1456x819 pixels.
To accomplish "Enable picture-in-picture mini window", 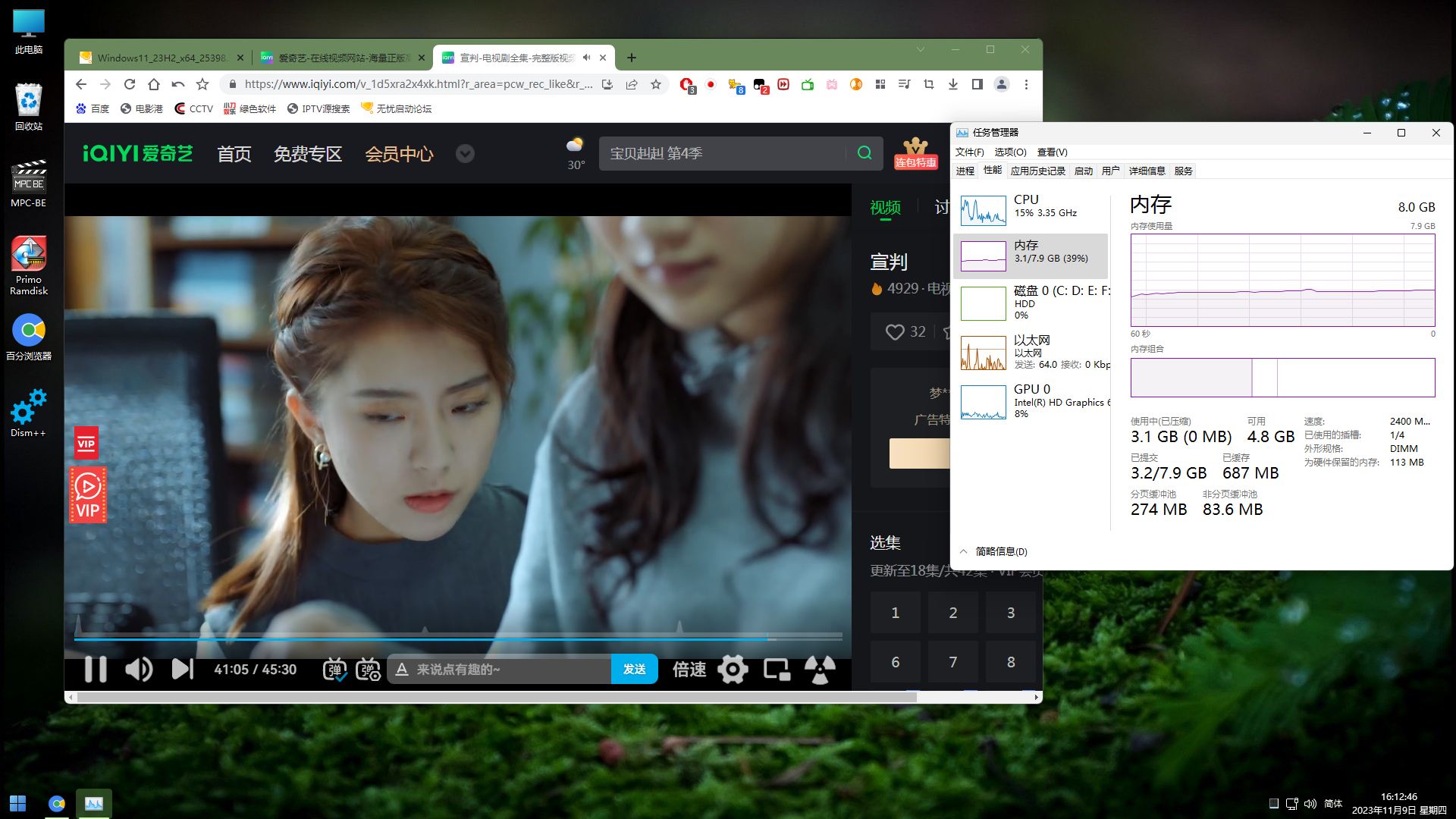I will [x=777, y=669].
